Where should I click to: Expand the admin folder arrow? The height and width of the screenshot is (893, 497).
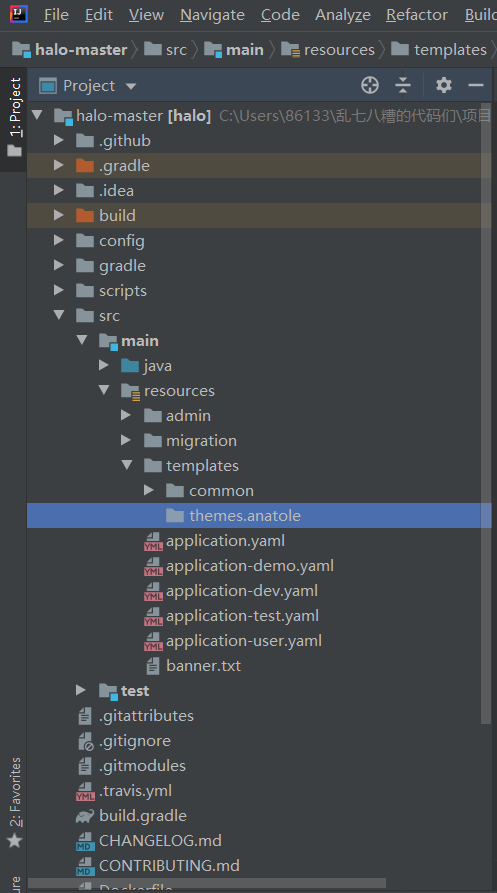[126, 415]
